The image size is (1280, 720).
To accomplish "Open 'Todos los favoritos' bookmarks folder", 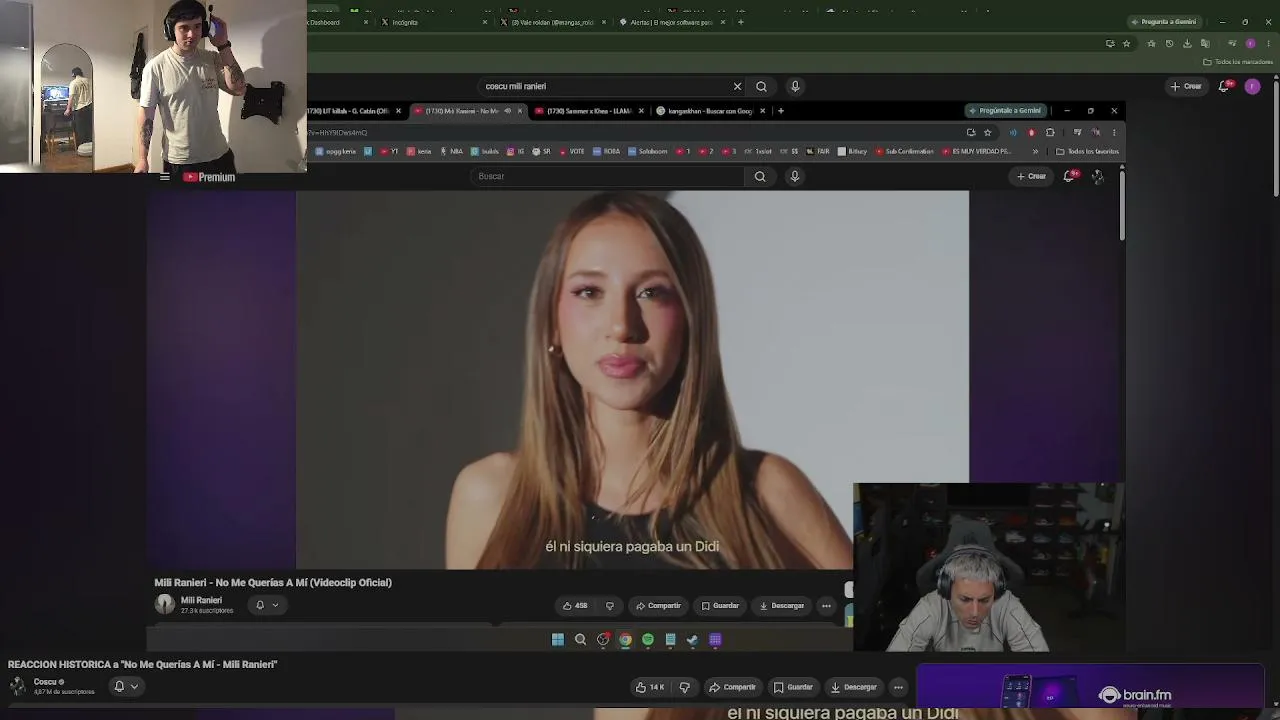I will [1087, 152].
